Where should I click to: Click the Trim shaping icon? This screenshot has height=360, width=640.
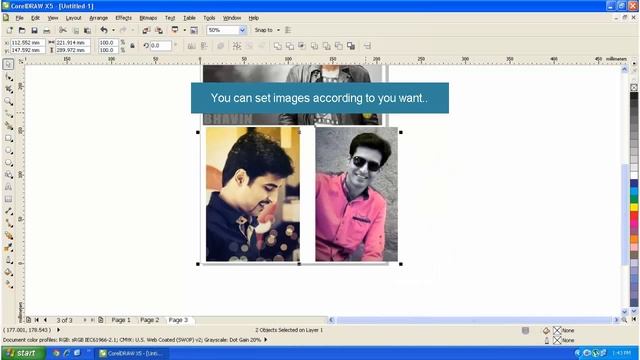coord(290,46)
